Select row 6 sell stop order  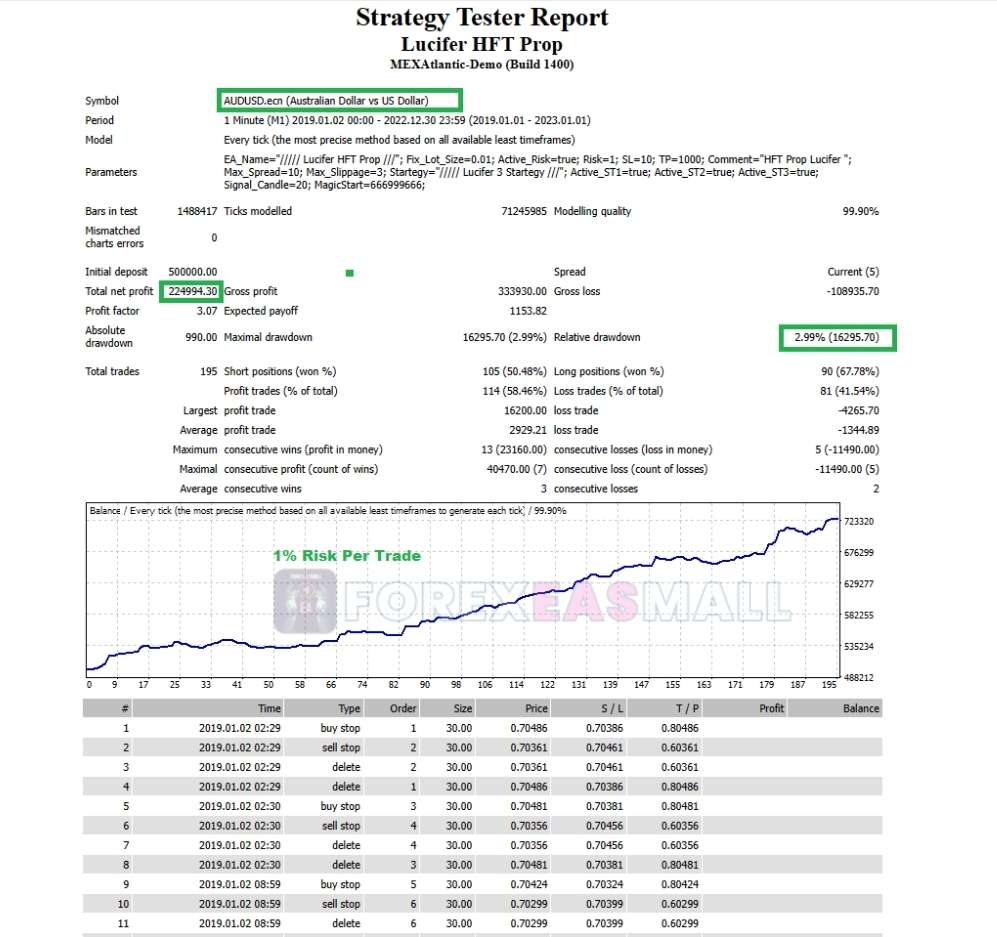coord(482,826)
